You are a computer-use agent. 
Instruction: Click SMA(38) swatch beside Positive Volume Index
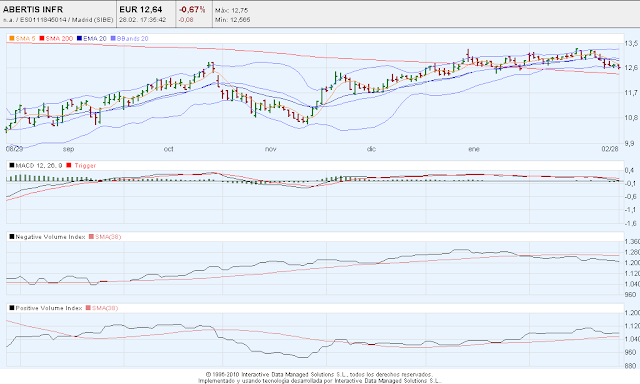pos(88,308)
